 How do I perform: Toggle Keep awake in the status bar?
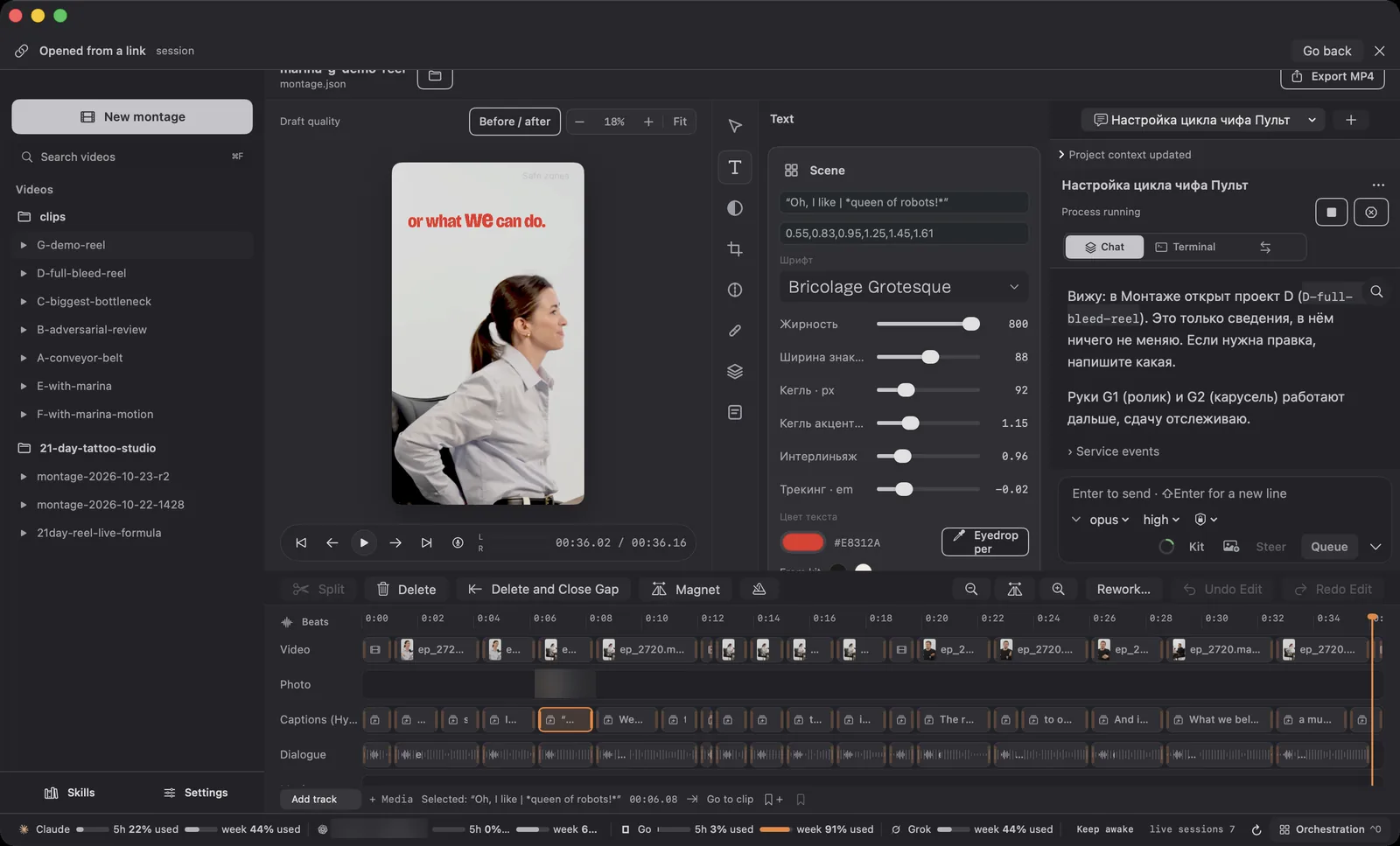tap(1104, 829)
